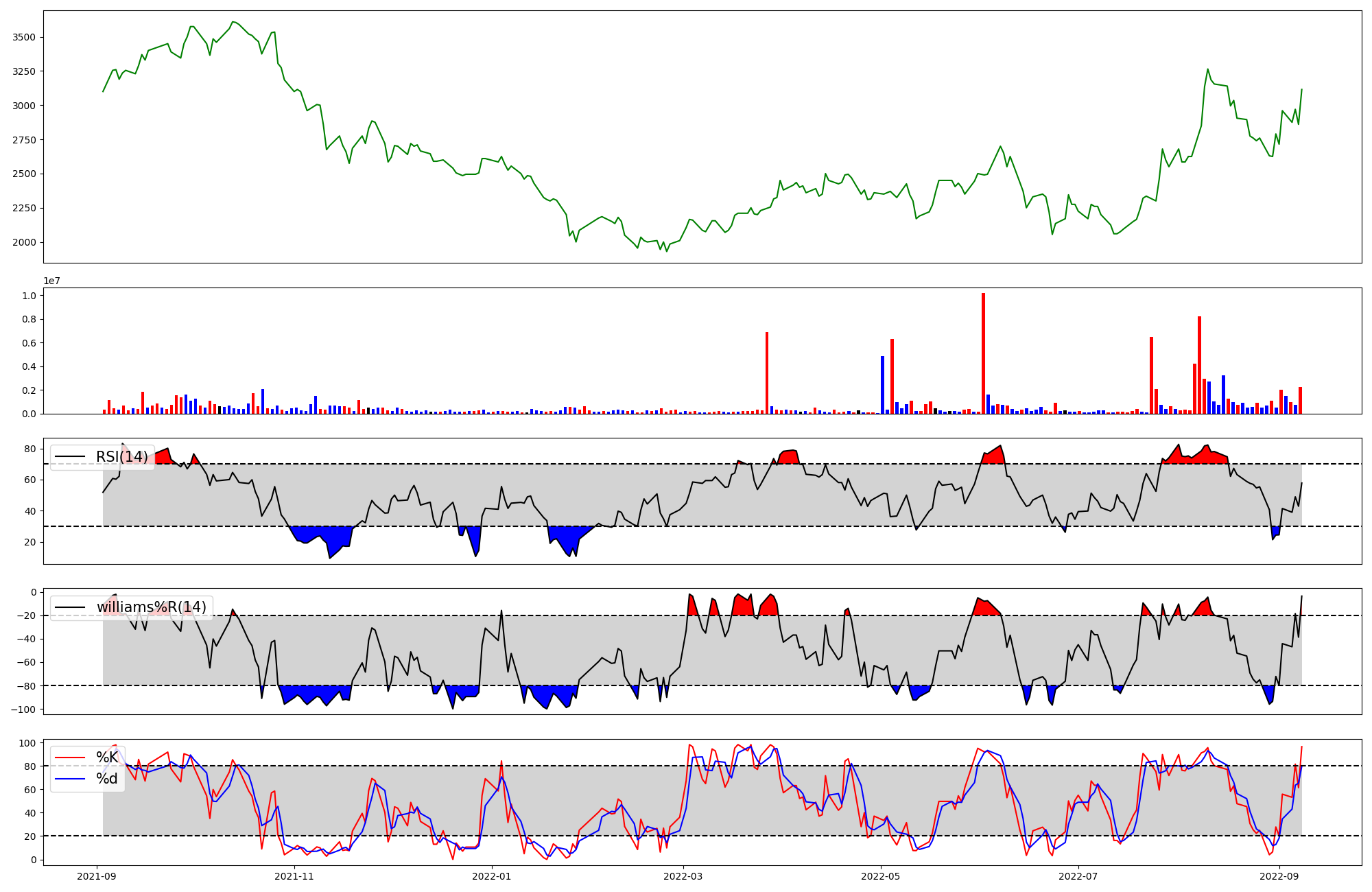Viewport: 1372px width, 892px height.
Task: Click the 2022-09 x-axis date label
Action: pyautogui.click(x=1279, y=876)
